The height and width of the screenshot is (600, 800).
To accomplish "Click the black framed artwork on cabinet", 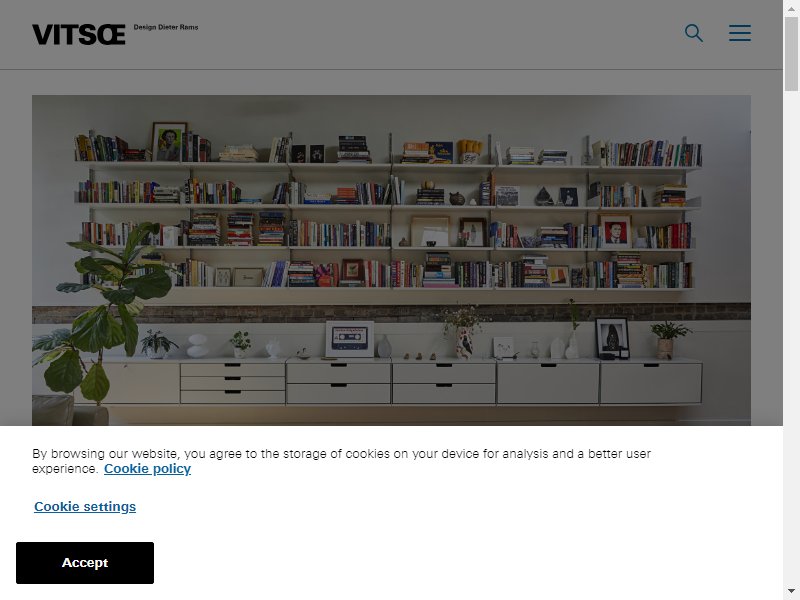I will tap(612, 338).
